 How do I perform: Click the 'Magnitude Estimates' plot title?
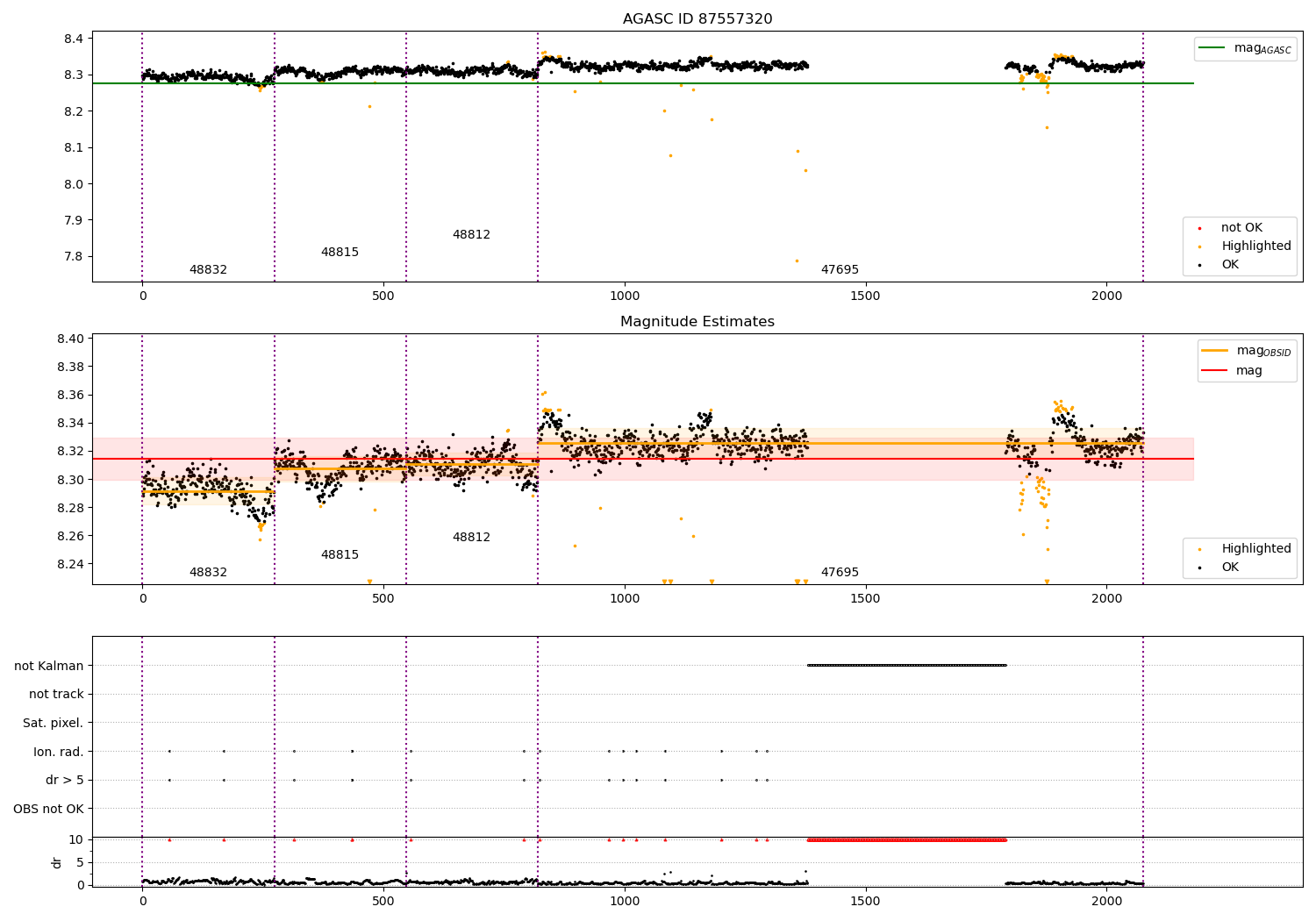click(x=697, y=322)
